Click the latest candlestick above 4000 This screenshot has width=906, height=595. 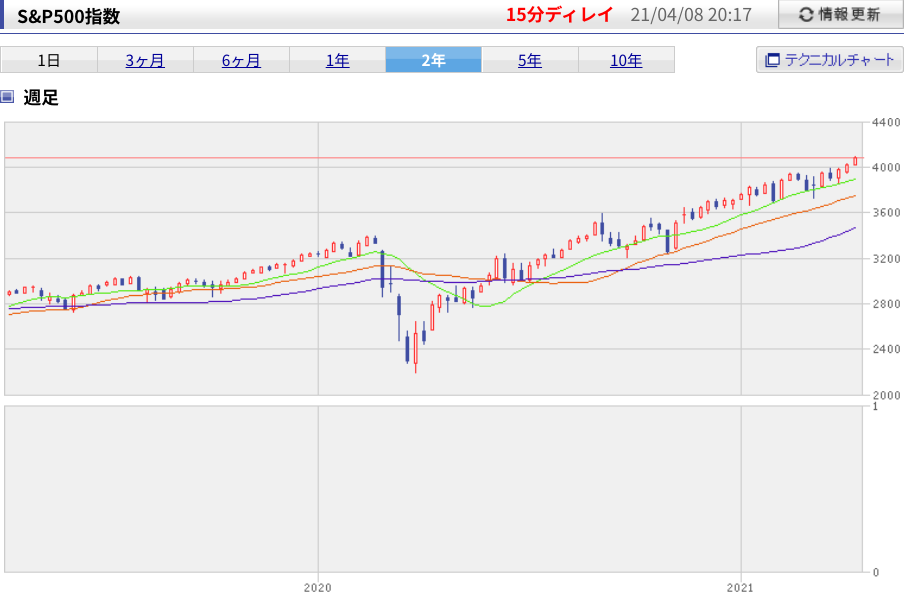(855, 161)
